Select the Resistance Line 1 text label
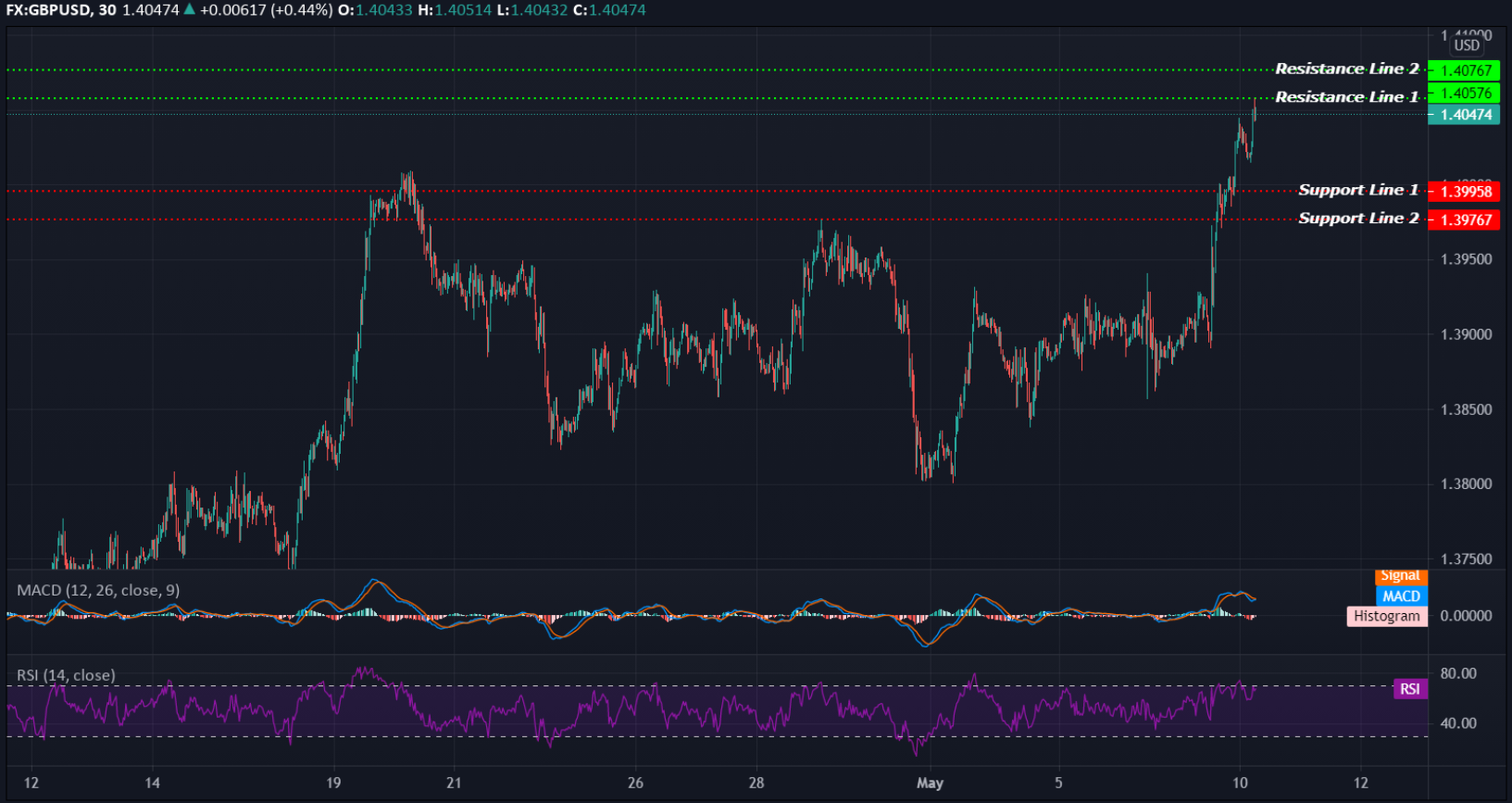The width and height of the screenshot is (1512, 803). 1347,96
